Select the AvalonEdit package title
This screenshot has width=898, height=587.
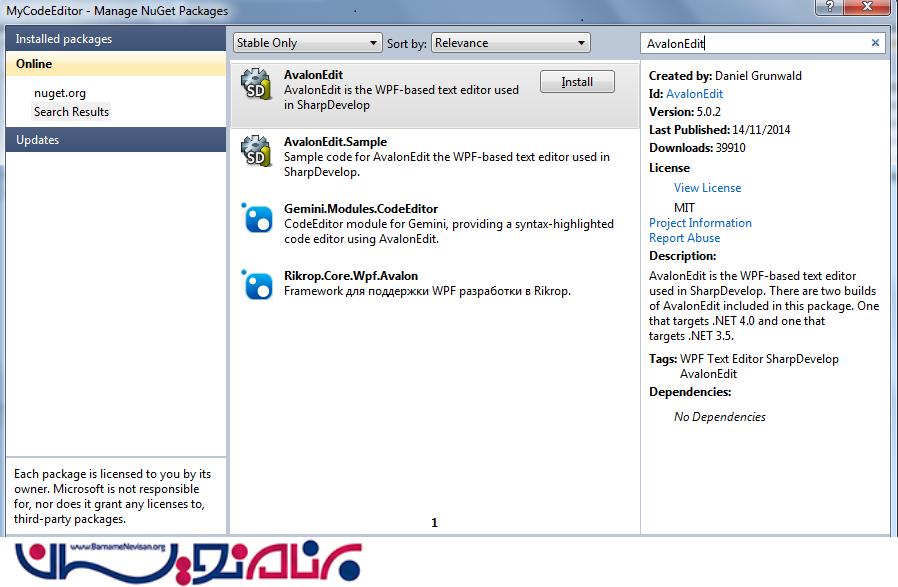[313, 74]
